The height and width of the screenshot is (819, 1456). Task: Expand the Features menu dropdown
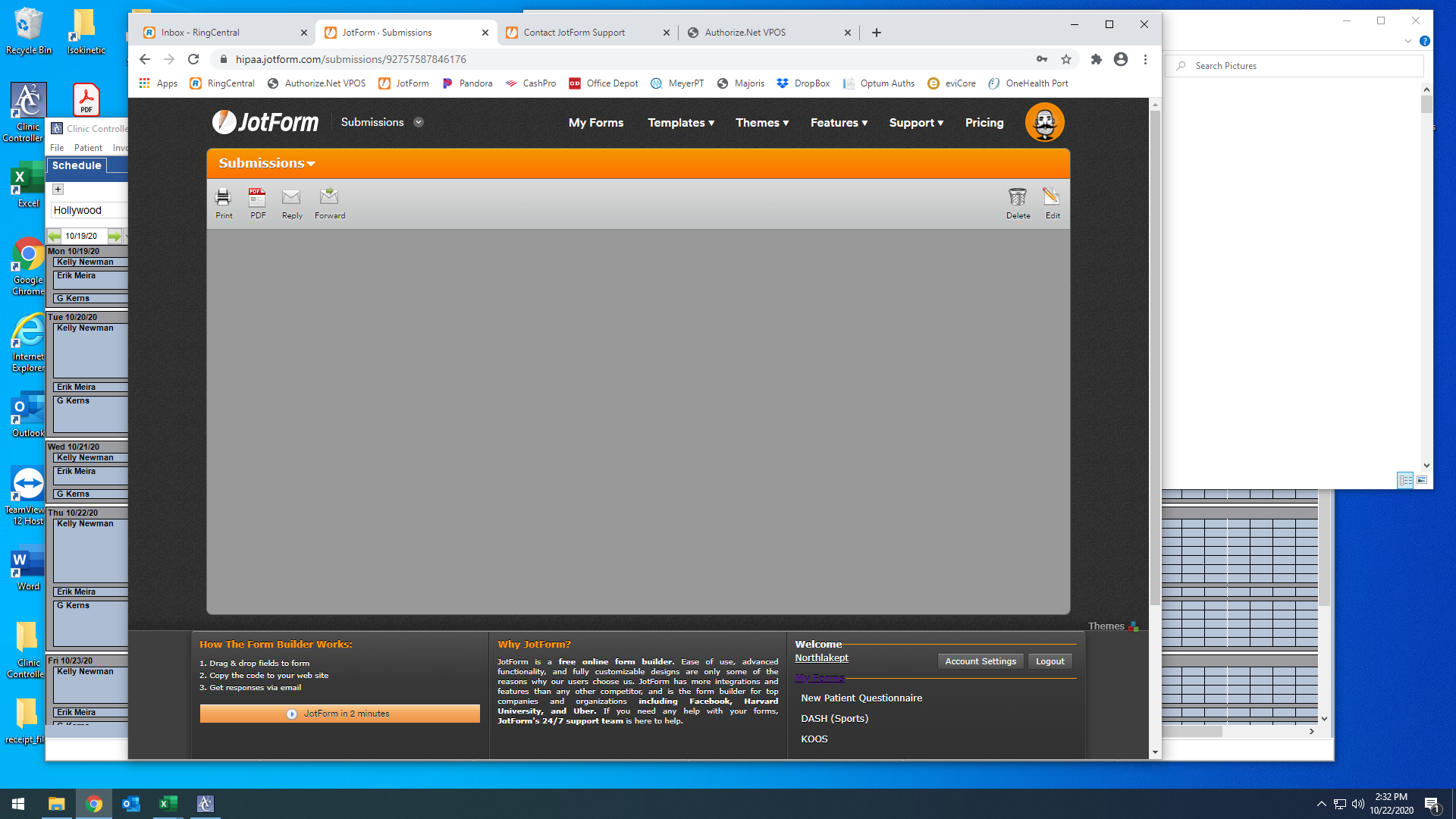click(839, 123)
